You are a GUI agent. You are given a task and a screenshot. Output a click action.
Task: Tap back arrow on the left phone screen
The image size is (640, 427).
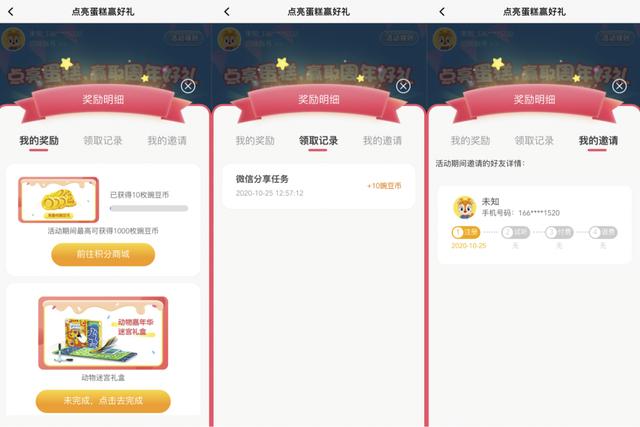(x=11, y=12)
